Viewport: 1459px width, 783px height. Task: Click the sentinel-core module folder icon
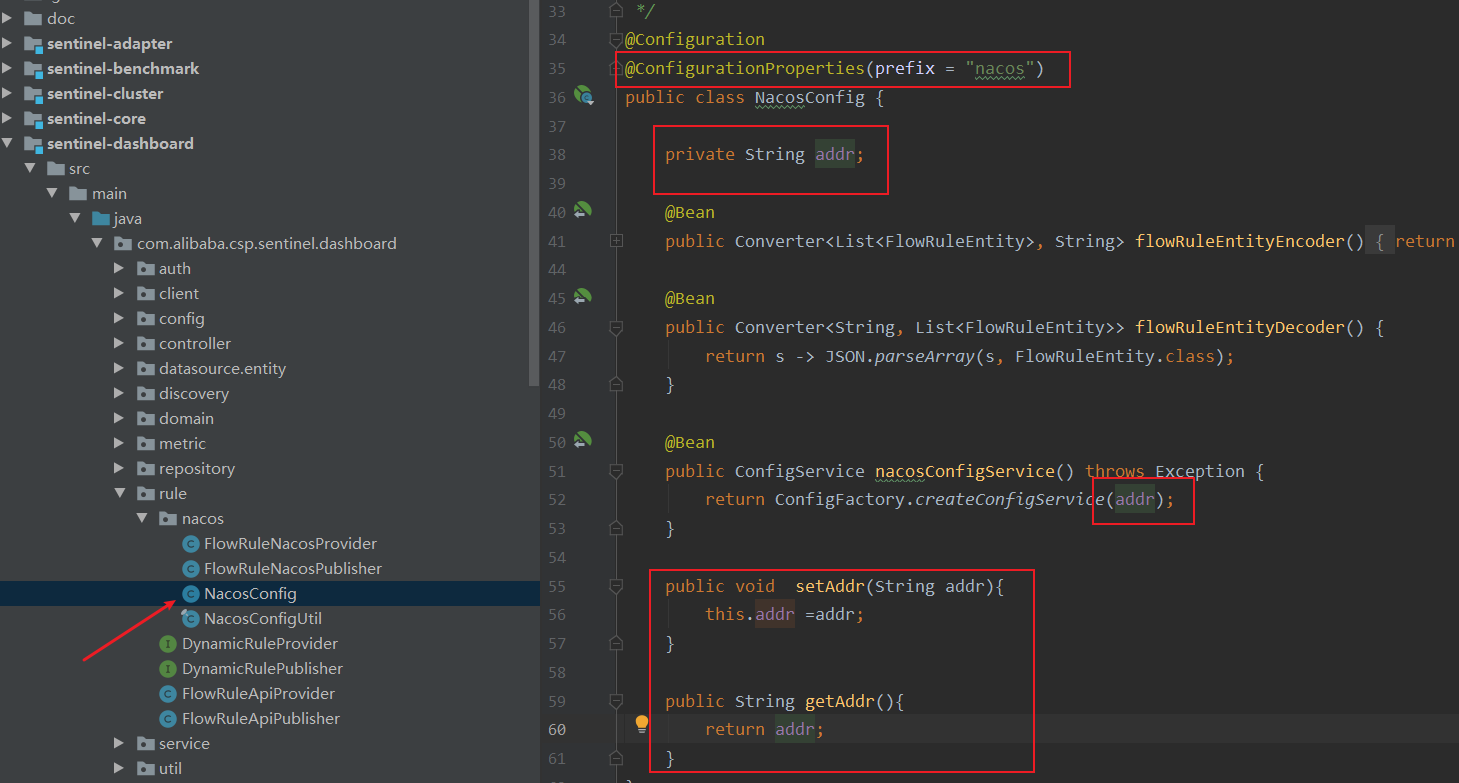click(x=32, y=119)
